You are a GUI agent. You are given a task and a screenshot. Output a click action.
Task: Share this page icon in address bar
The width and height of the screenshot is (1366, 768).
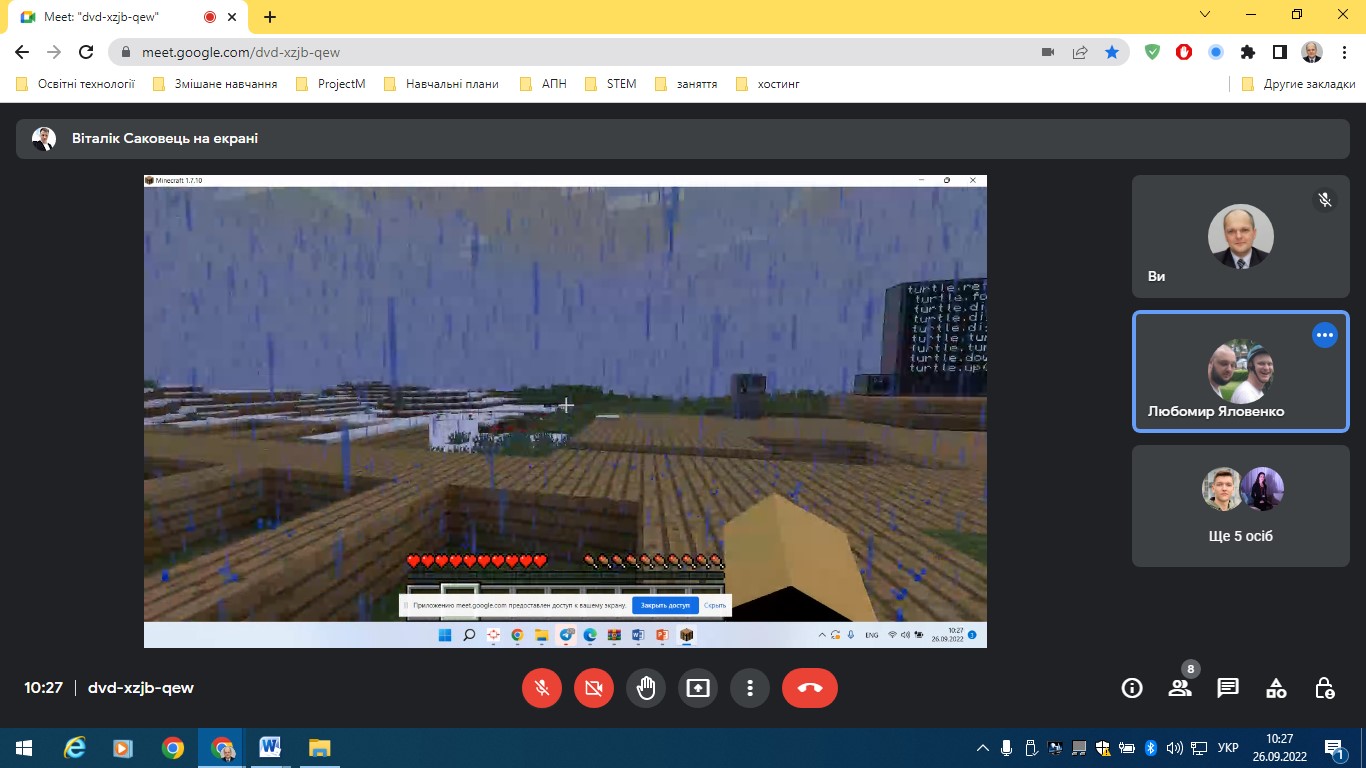pyautogui.click(x=1080, y=52)
